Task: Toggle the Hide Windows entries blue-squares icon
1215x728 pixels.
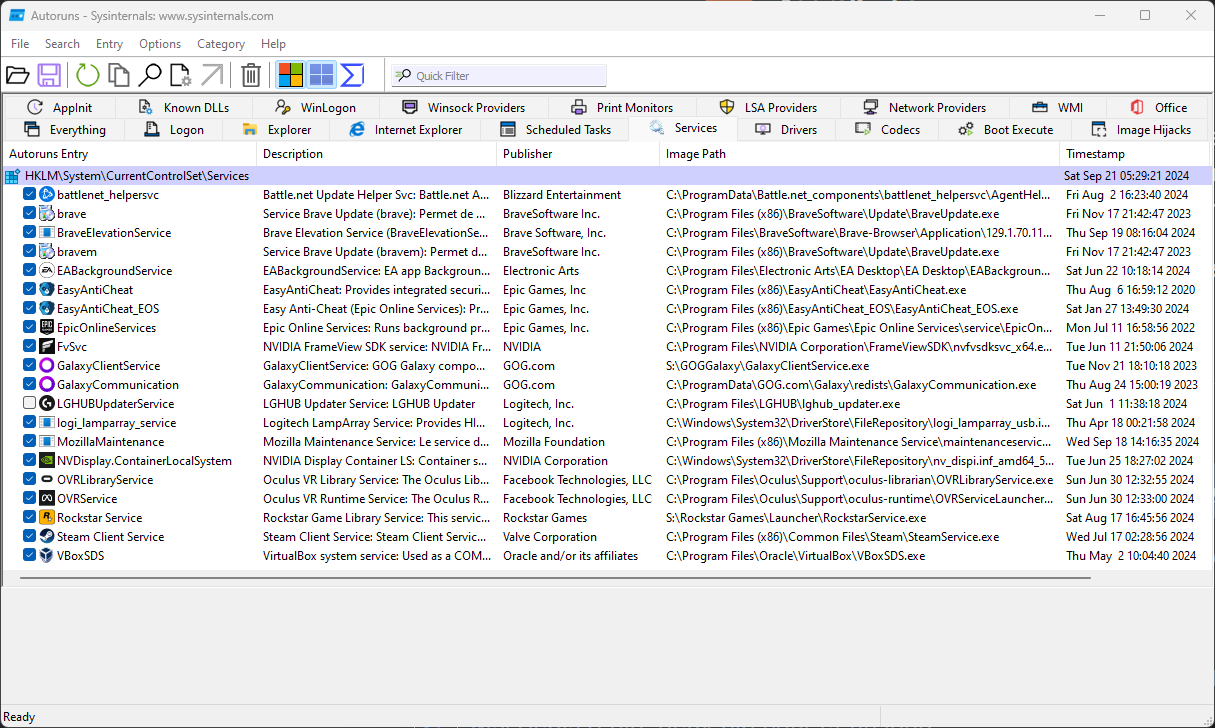Action: pos(321,75)
